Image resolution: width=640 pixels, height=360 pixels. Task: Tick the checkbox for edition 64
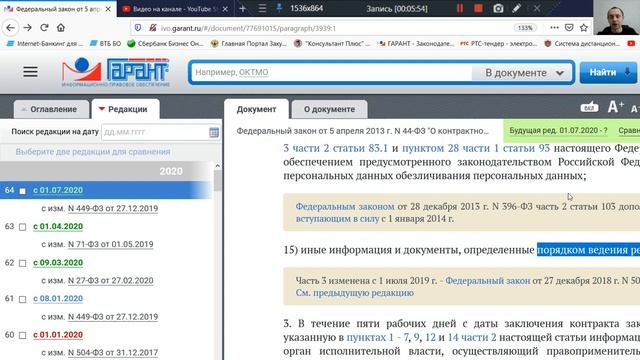[22, 191]
